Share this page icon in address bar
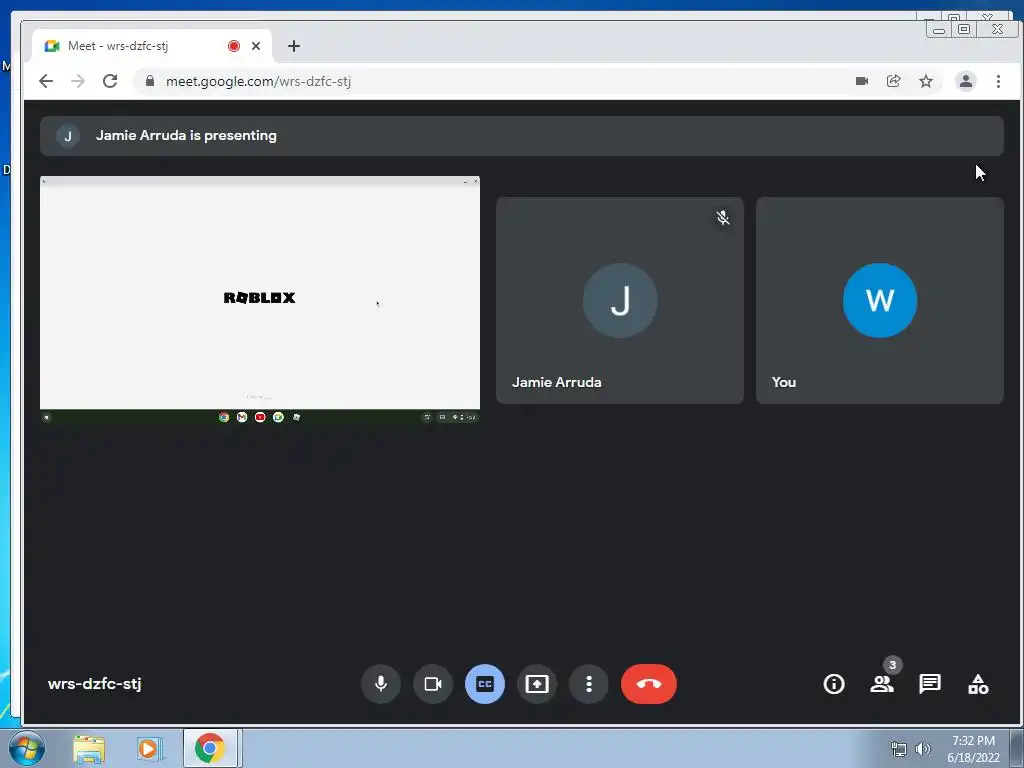Screen dimensions: 1024x768 tap(894, 81)
